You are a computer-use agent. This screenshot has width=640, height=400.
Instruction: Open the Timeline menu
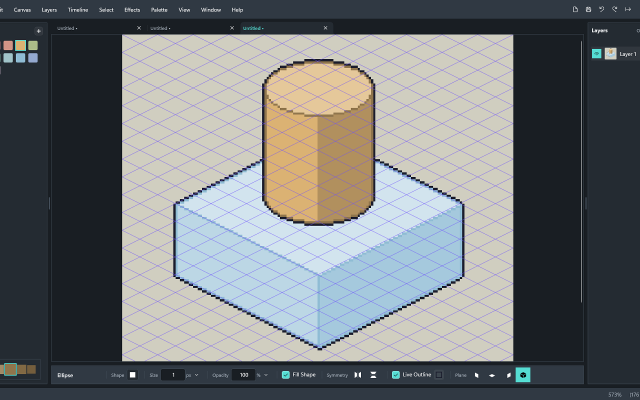coord(78,10)
